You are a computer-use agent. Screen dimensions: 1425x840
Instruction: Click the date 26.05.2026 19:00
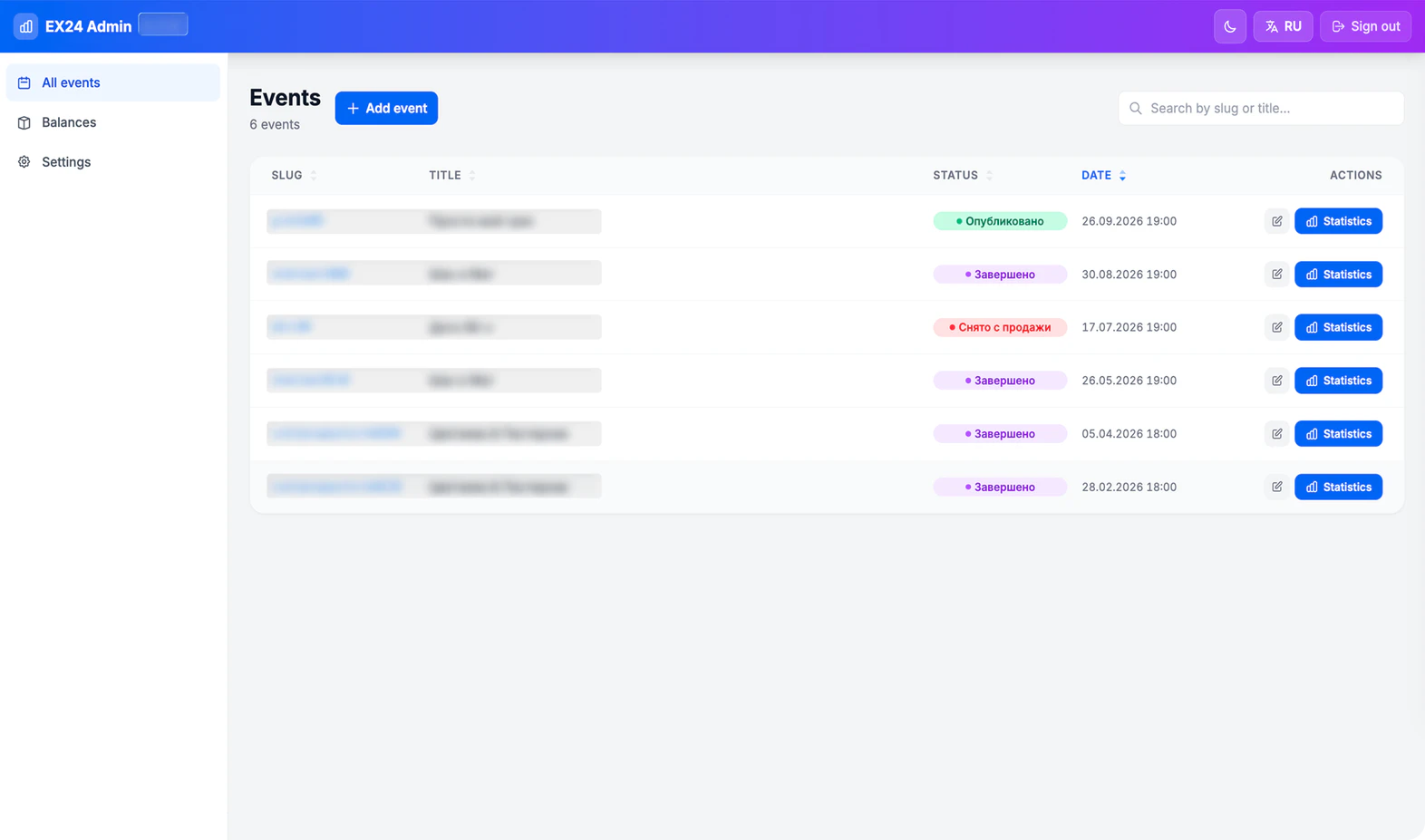[1129, 381]
